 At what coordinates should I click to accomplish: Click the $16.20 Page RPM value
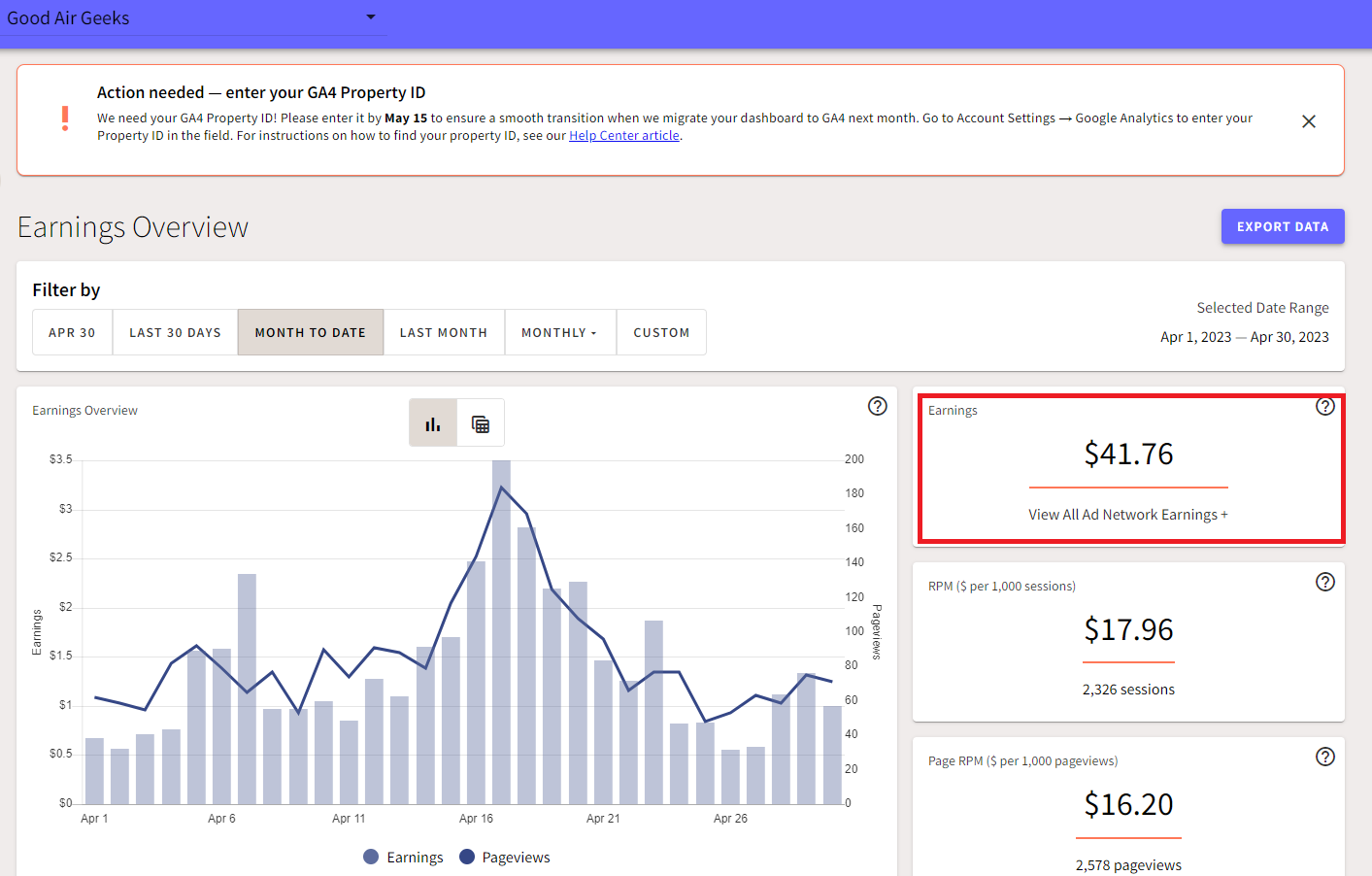click(x=1128, y=804)
